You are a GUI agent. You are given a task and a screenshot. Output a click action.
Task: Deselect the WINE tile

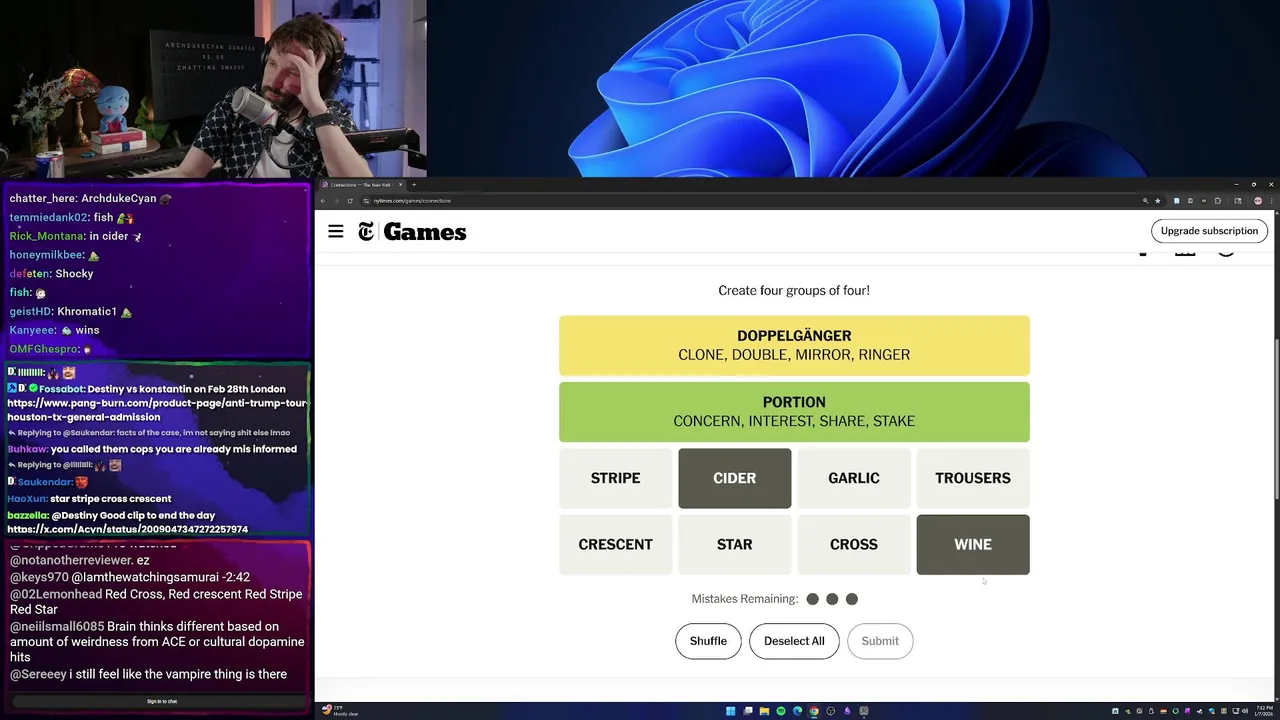[x=973, y=544]
